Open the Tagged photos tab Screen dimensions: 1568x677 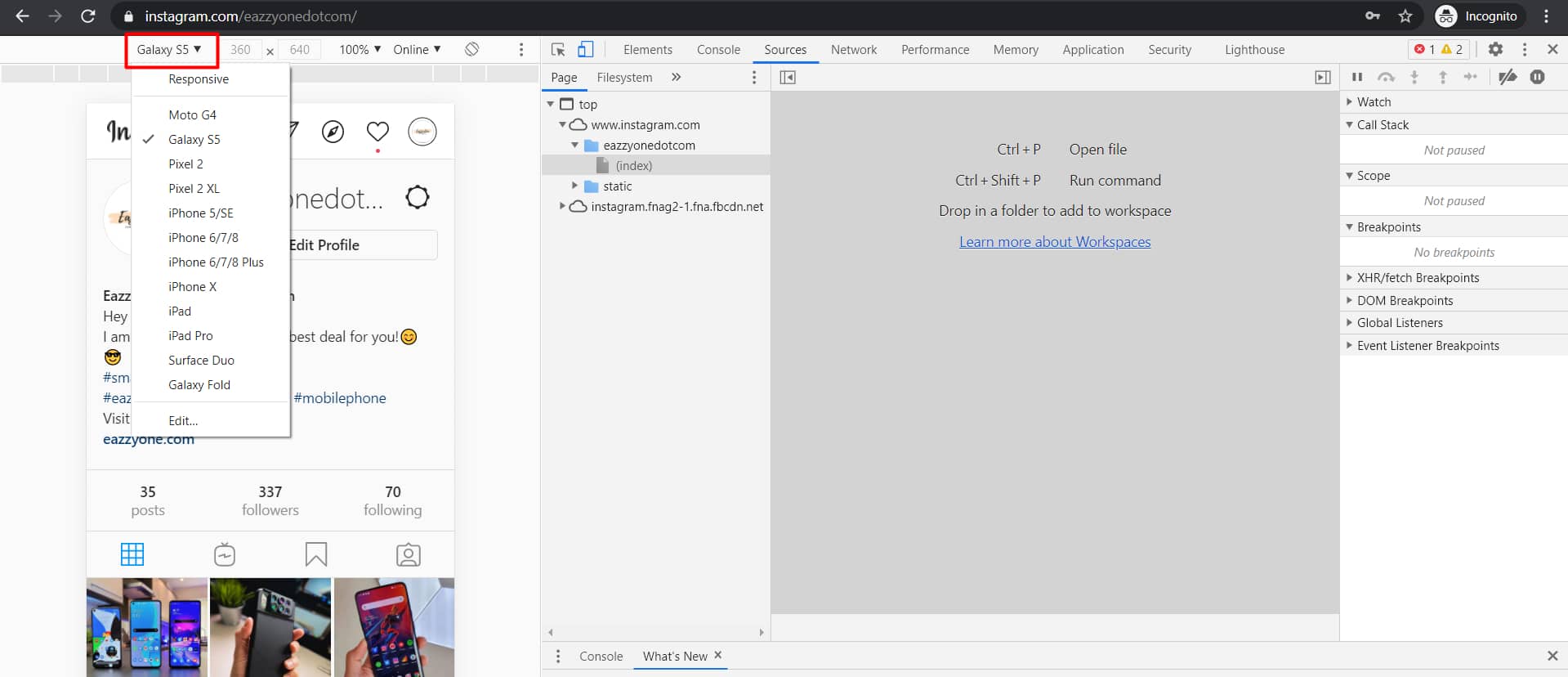point(409,554)
